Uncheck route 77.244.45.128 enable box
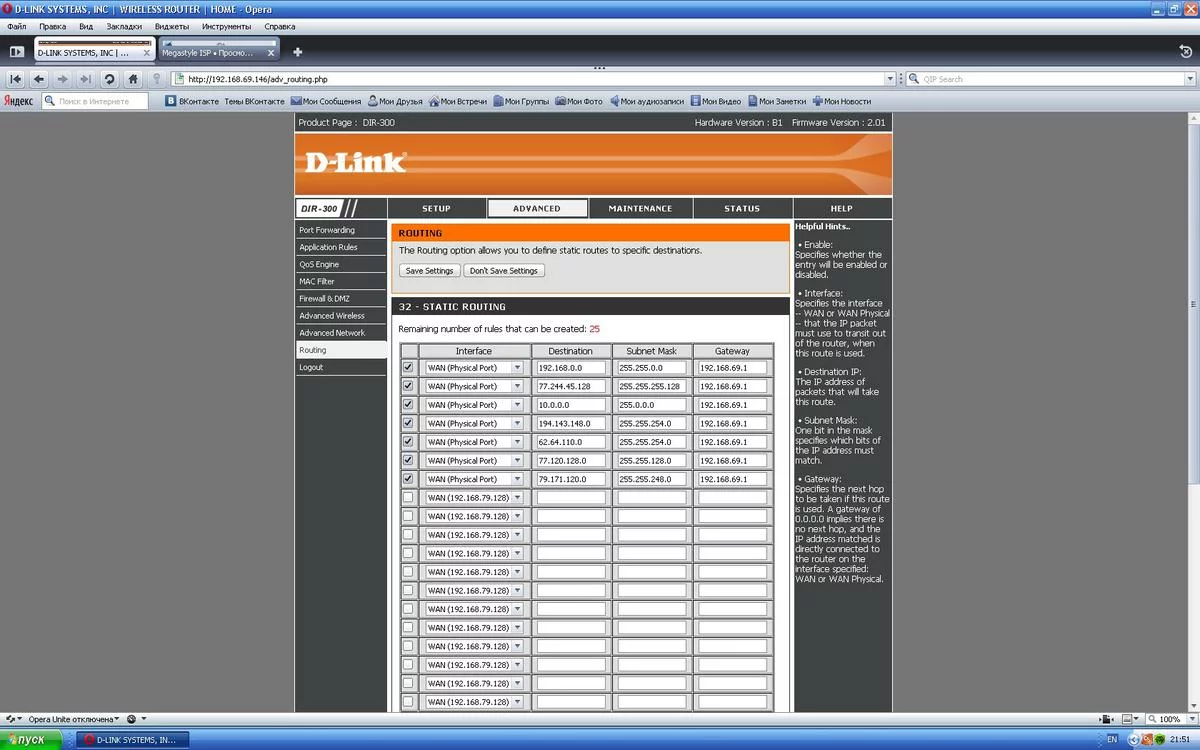Screen dimensions: 1200x750 [408, 386]
